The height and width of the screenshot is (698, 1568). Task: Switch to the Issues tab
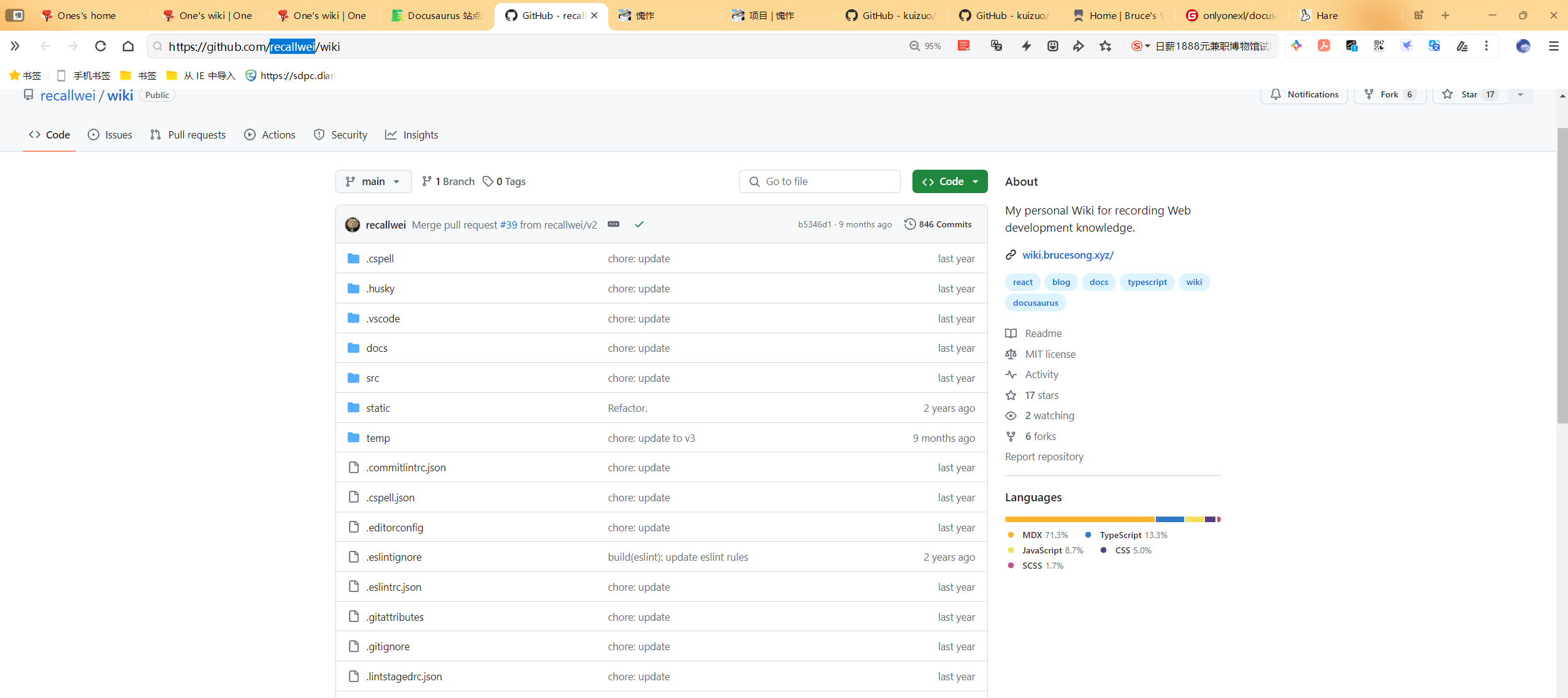[110, 135]
